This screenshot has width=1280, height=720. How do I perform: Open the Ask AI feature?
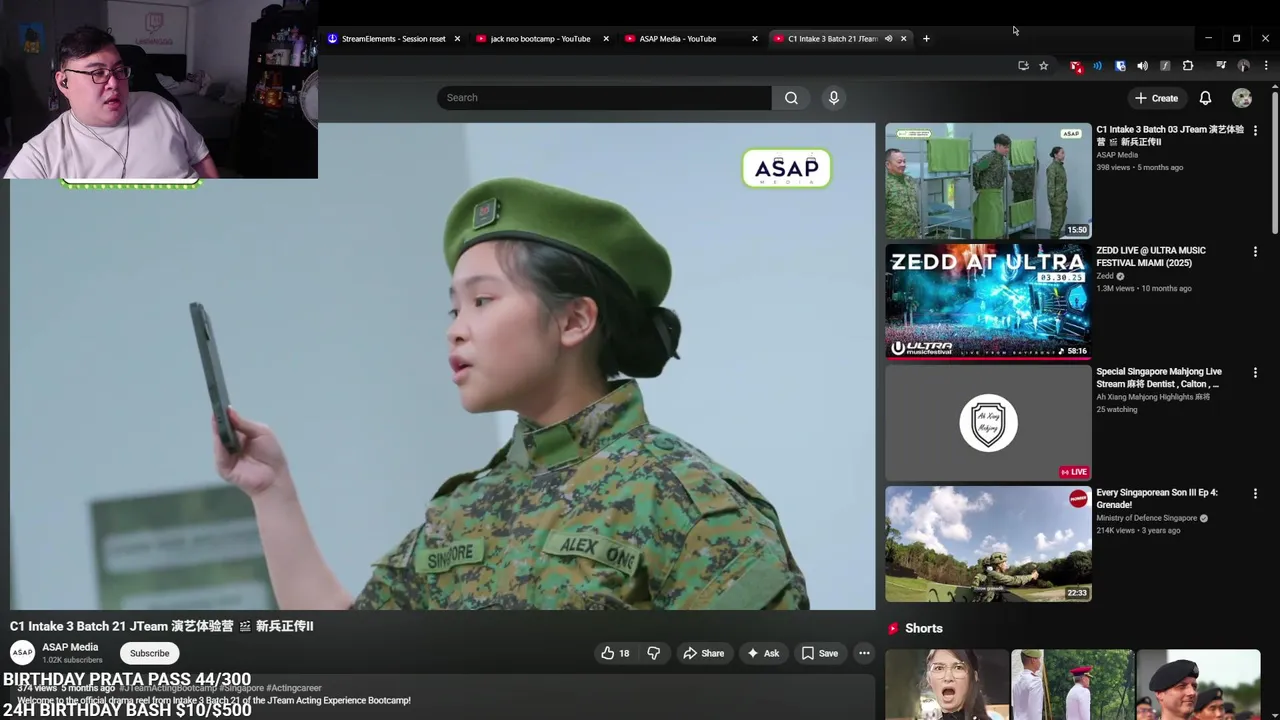tap(763, 653)
